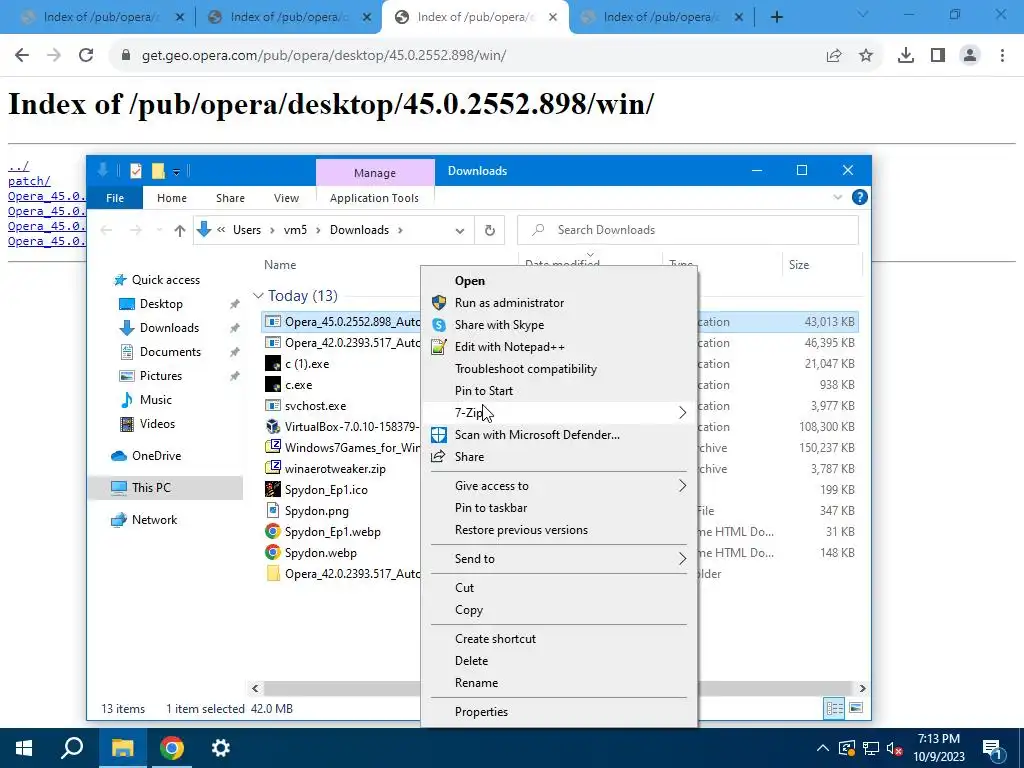The height and width of the screenshot is (768, 1024).
Task: Bookmark this page with the star icon
Action: (x=866, y=56)
